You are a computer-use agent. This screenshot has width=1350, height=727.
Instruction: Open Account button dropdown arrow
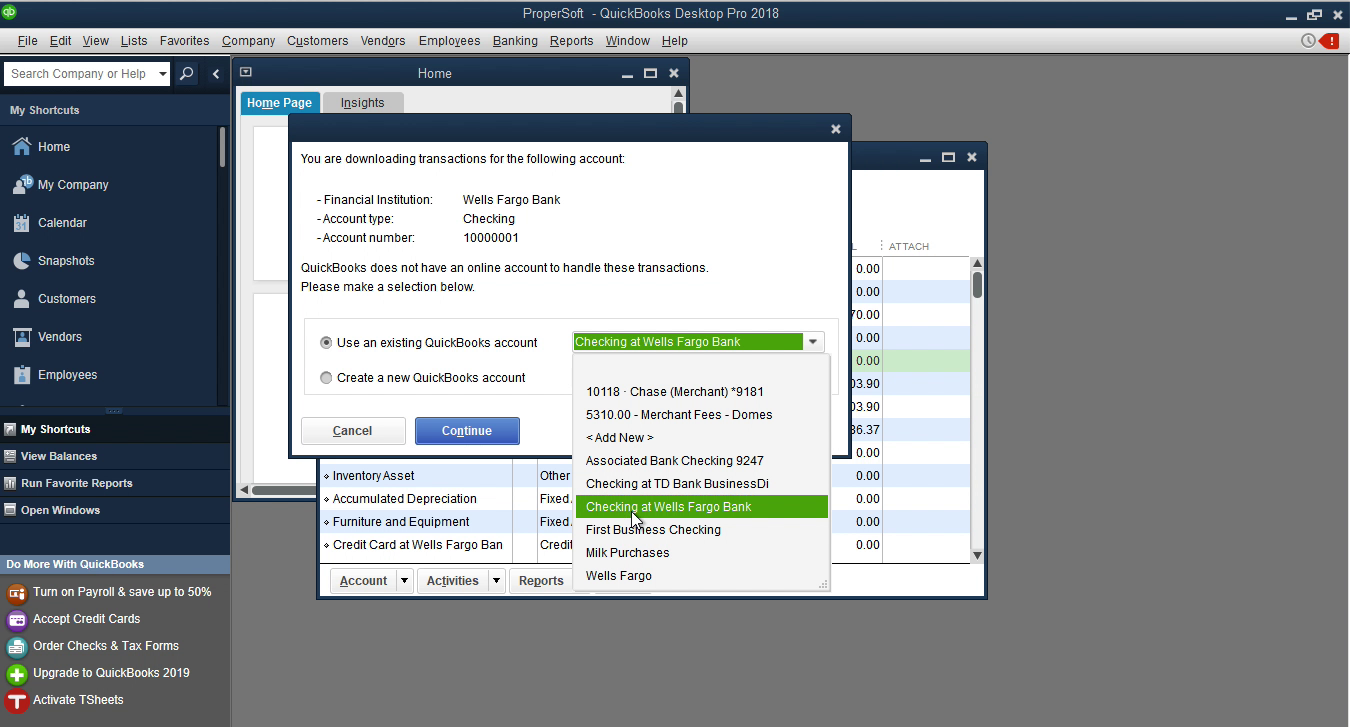[x=404, y=581]
